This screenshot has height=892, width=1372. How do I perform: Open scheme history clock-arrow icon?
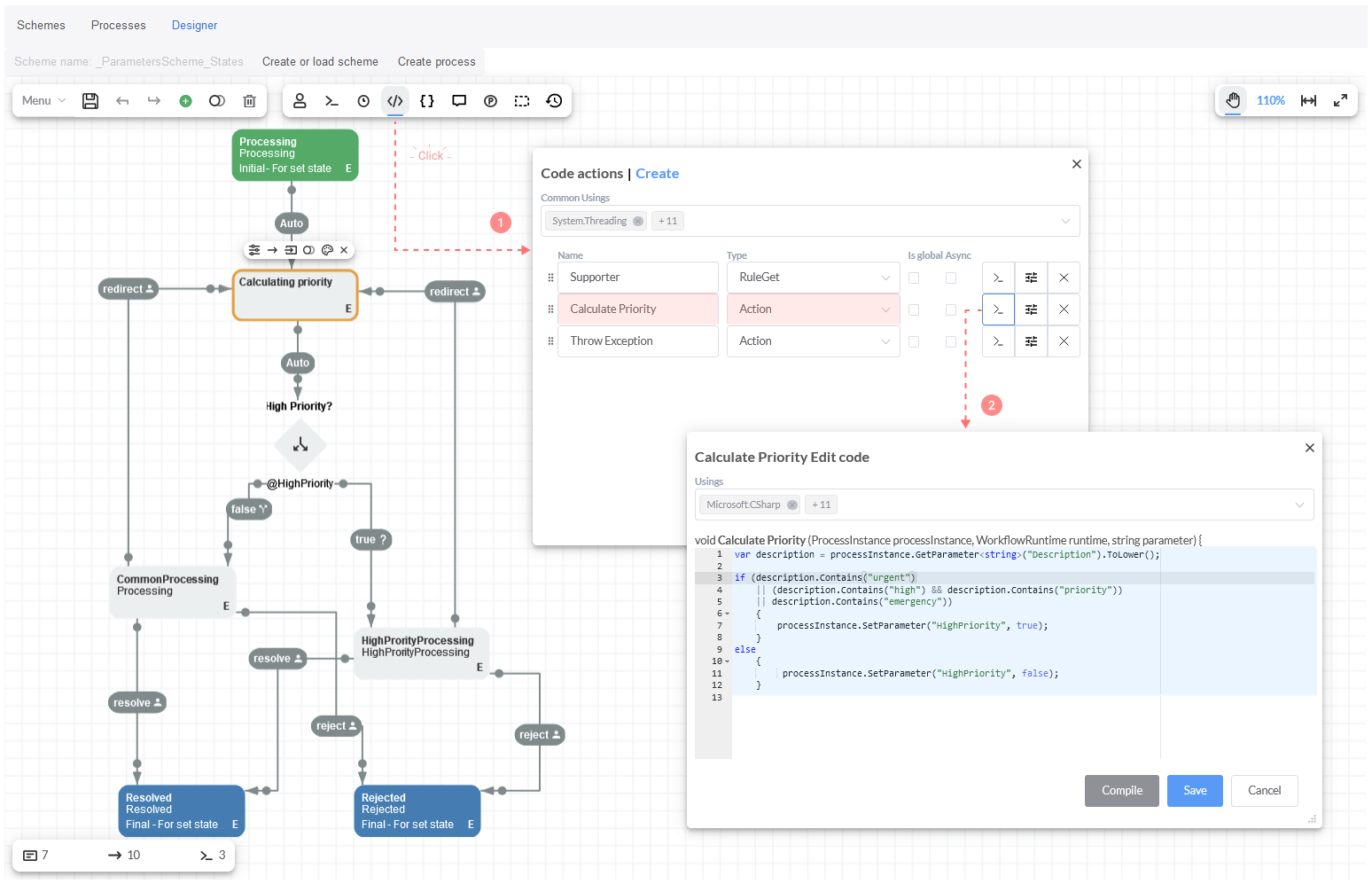[554, 101]
